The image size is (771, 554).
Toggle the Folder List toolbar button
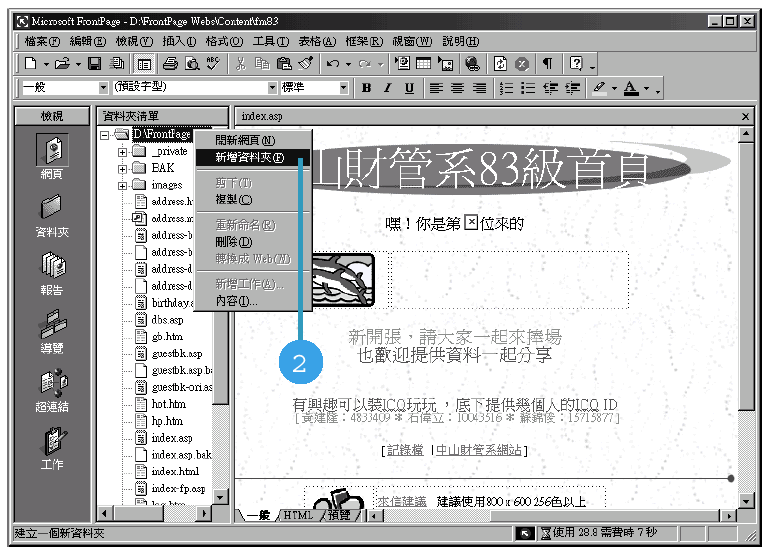pyautogui.click(x=144, y=64)
